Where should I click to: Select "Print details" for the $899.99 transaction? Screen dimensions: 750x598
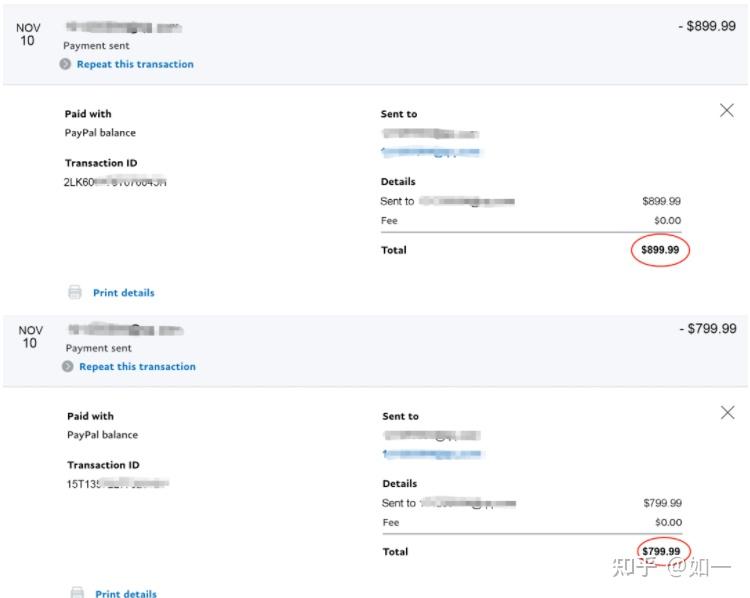[123, 293]
